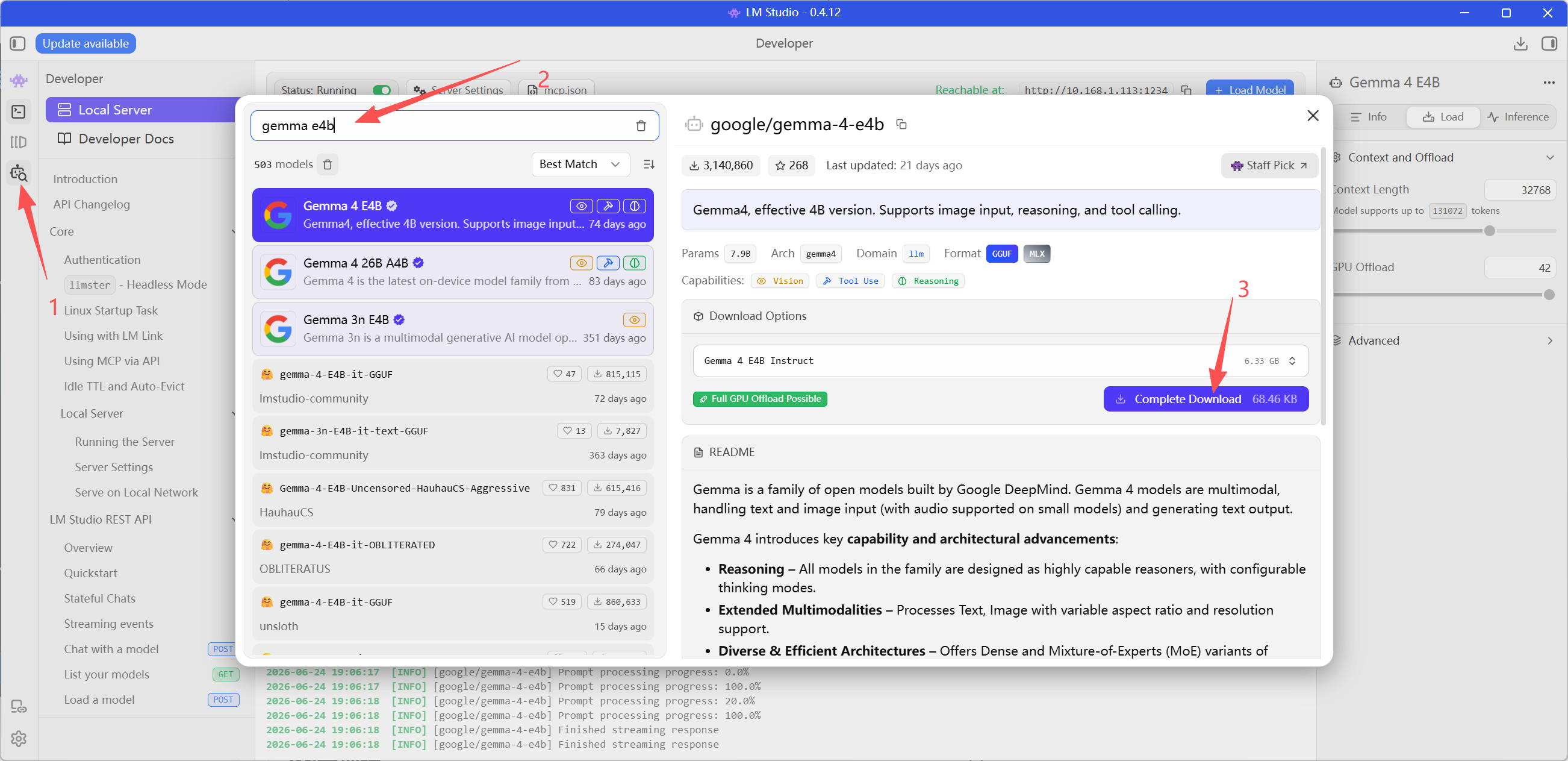This screenshot has width=1568, height=761.
Task: Copy the server URL address
Action: (x=1186, y=90)
